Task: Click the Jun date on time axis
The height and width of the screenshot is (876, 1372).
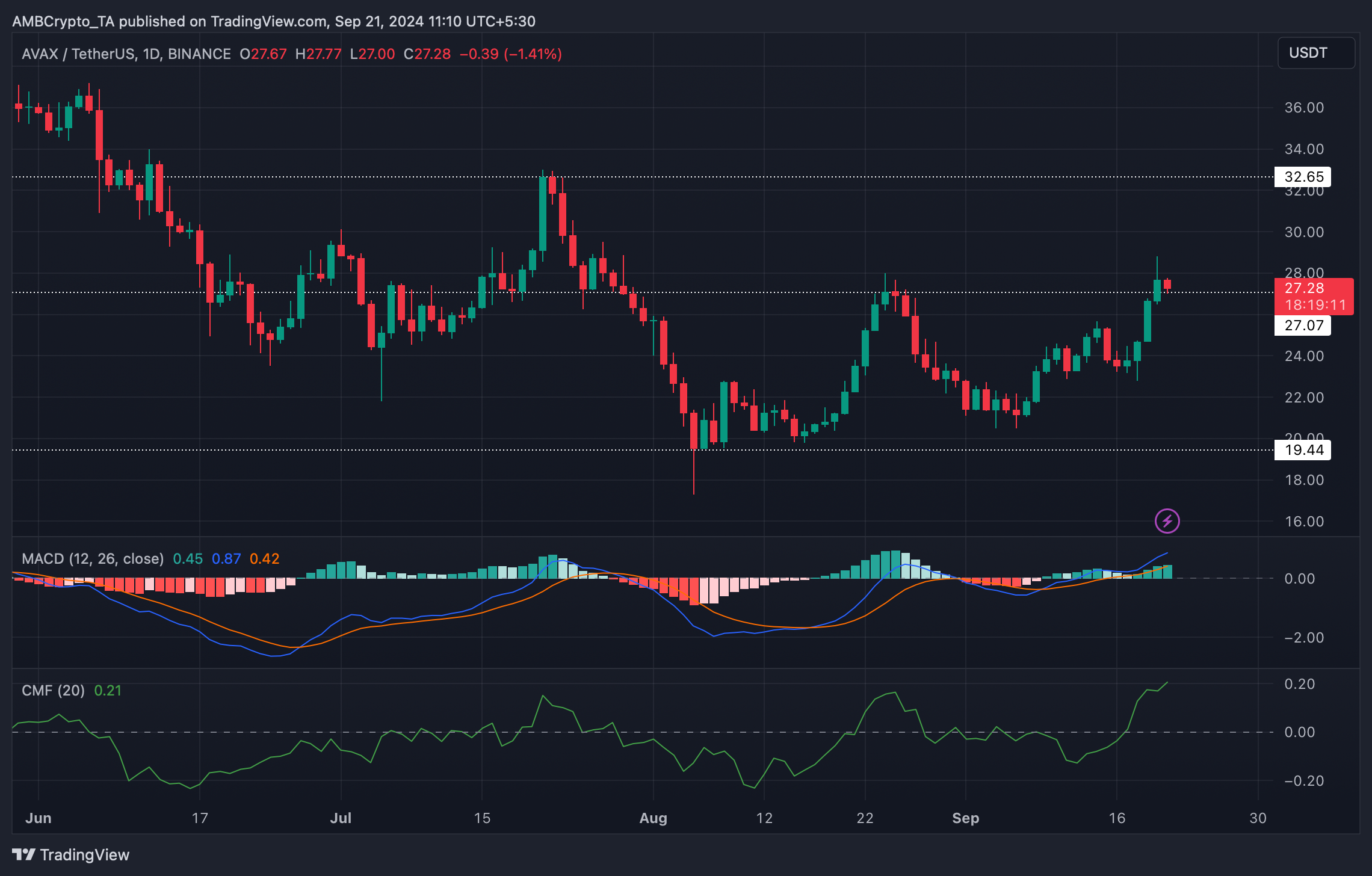Action: tap(39, 818)
